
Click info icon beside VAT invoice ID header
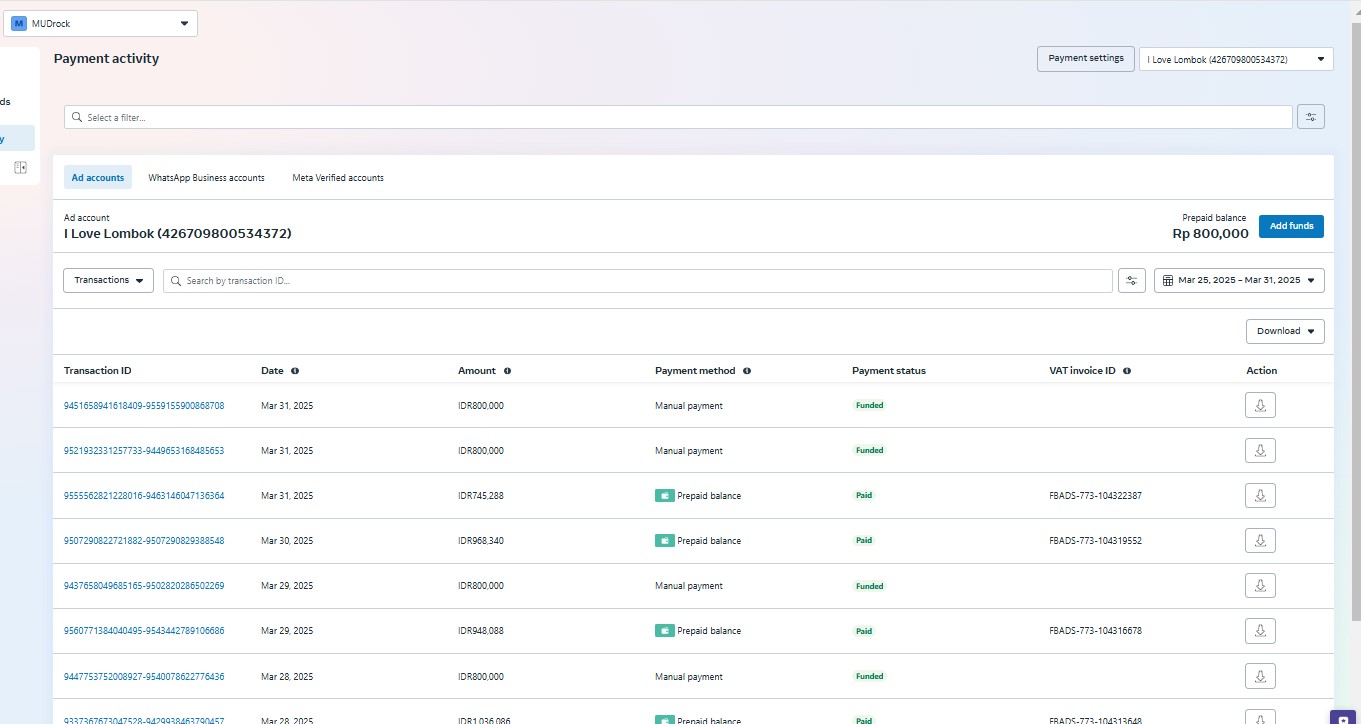[x=1127, y=371]
